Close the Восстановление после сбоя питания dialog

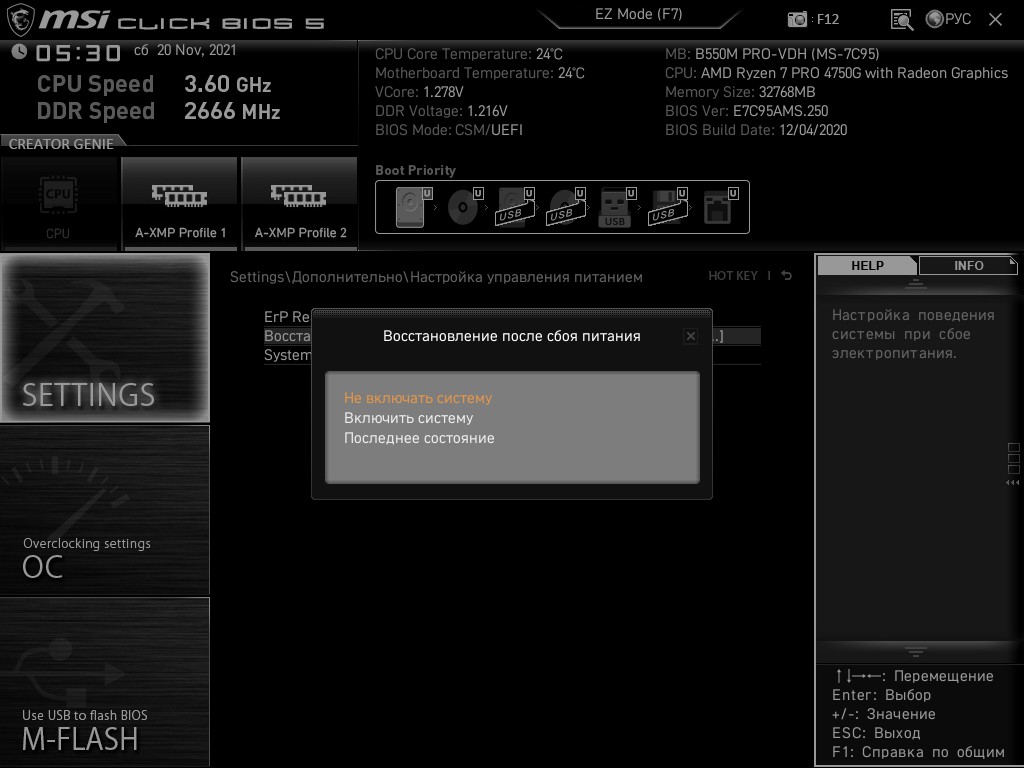point(690,336)
